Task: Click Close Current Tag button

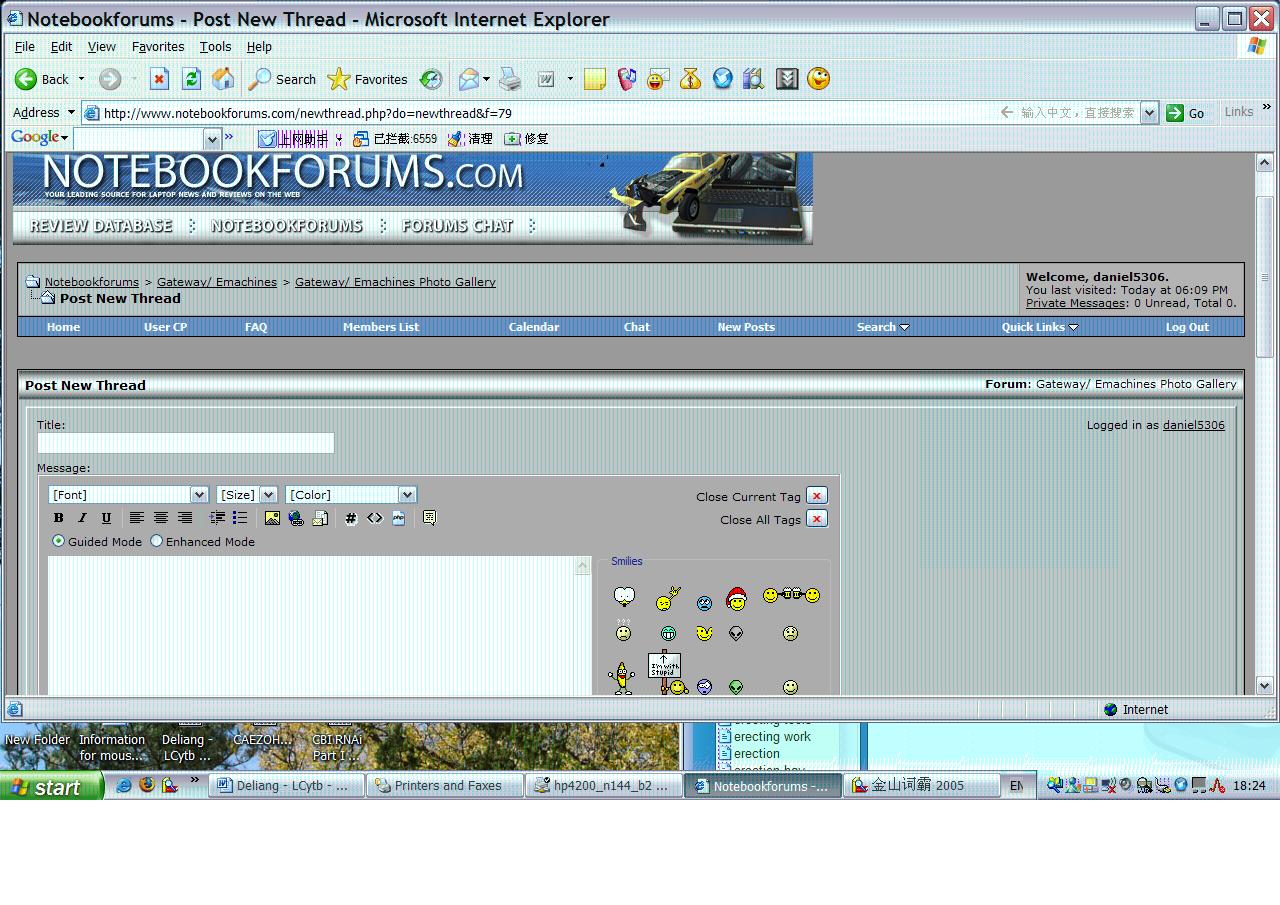Action: (817, 496)
